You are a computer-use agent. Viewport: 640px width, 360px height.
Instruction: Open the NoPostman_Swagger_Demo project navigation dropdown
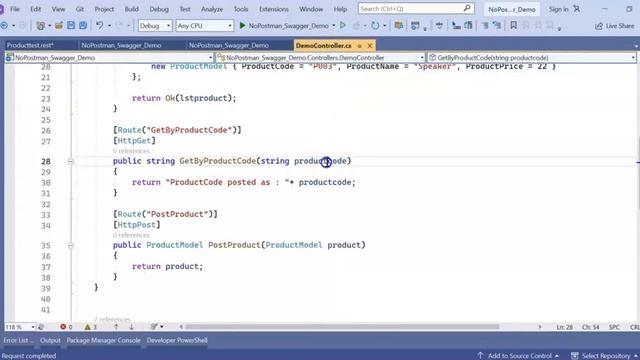point(109,58)
